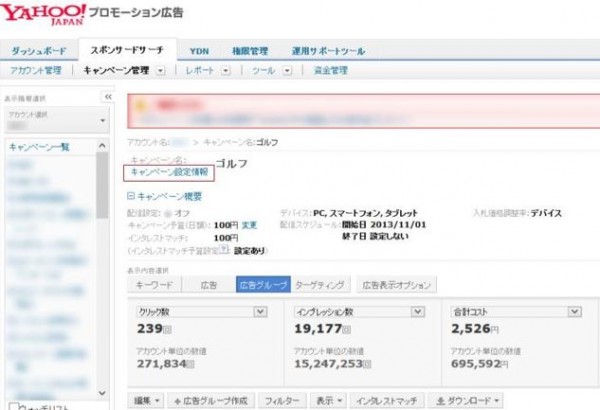The width and height of the screenshot is (600, 410).
Task: Click the breadcrumb campaign name ゴルフ
Action: pyautogui.click(x=267, y=142)
